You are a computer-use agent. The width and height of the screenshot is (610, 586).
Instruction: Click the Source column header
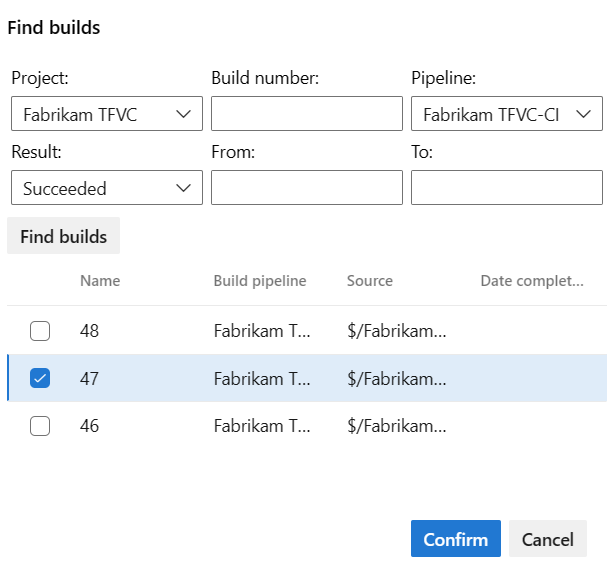[x=370, y=281]
